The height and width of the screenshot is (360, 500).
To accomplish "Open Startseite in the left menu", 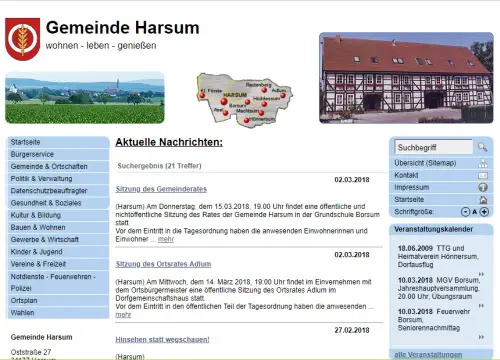I will point(58,142).
